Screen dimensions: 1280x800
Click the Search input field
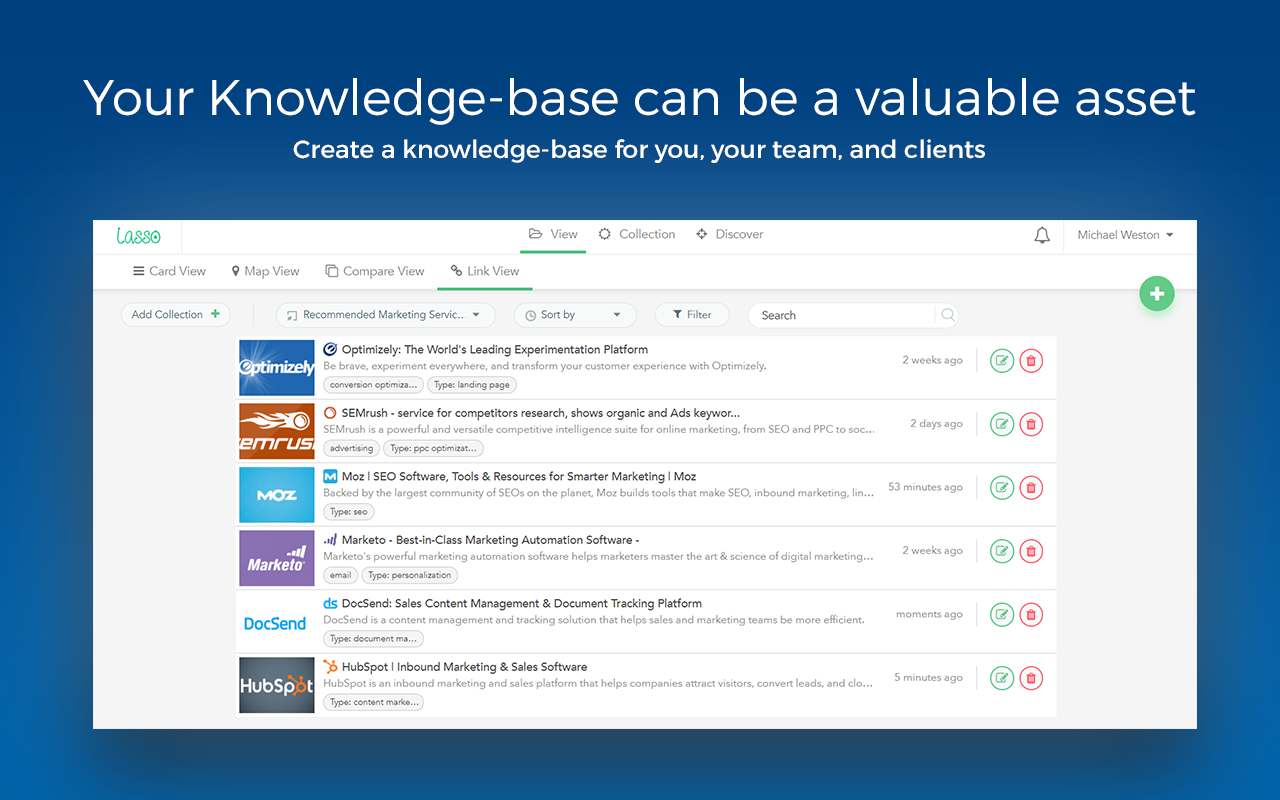point(841,315)
